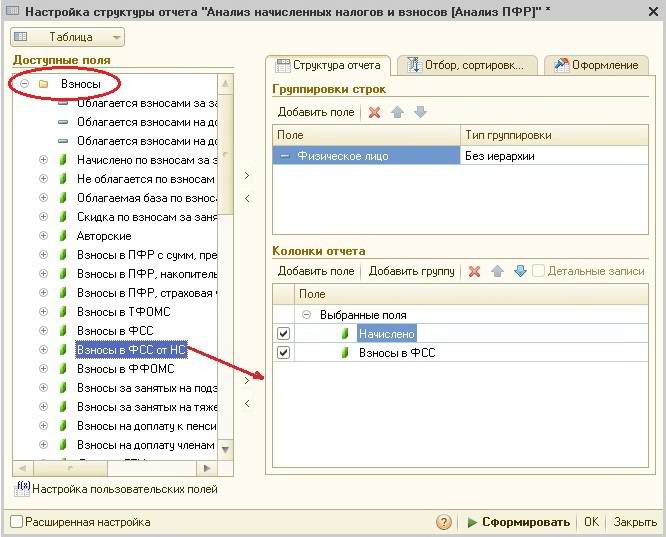Uncheck the Начислено column checkbox
Image resolution: width=666 pixels, height=537 pixels.
coord(284,334)
